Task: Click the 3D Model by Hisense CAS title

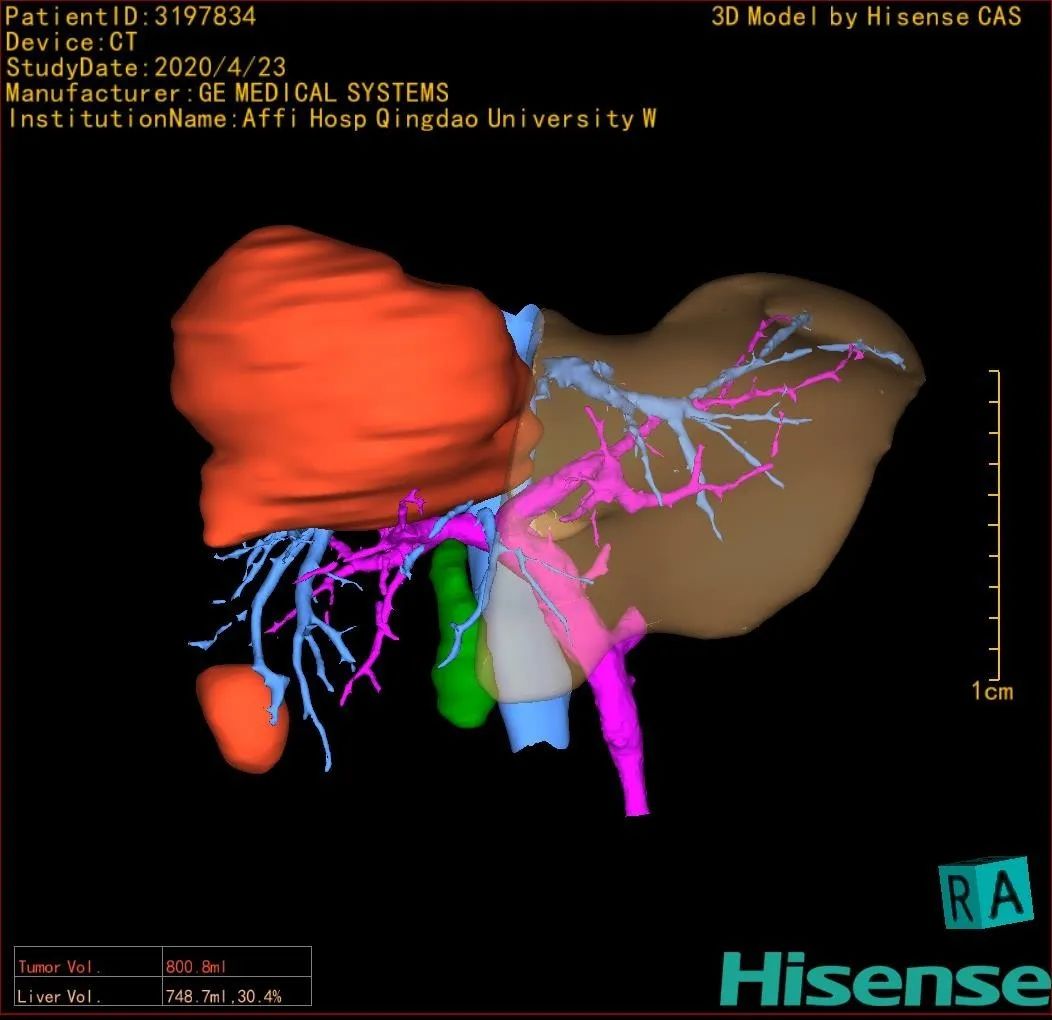Action: coord(866,17)
